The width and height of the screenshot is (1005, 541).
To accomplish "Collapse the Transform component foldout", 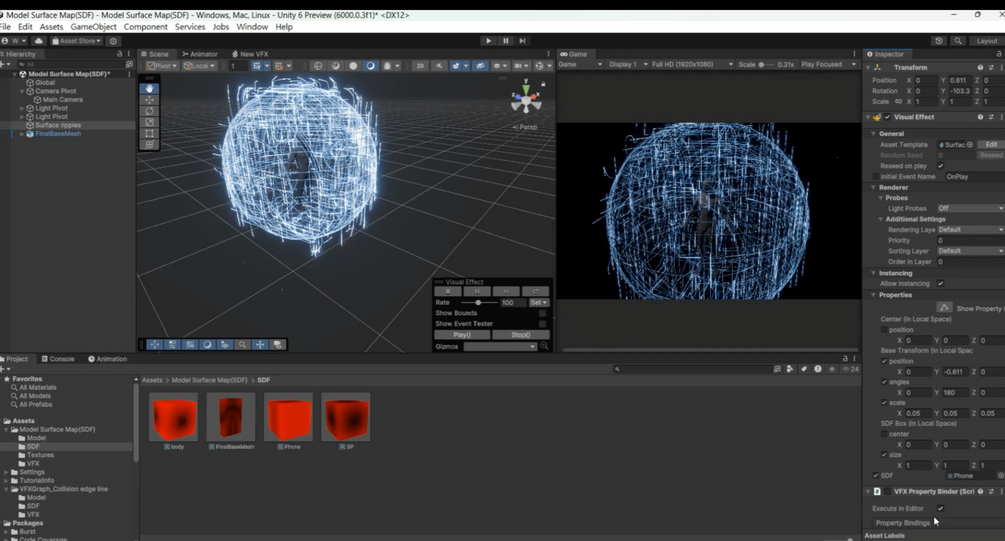I will [x=869, y=67].
